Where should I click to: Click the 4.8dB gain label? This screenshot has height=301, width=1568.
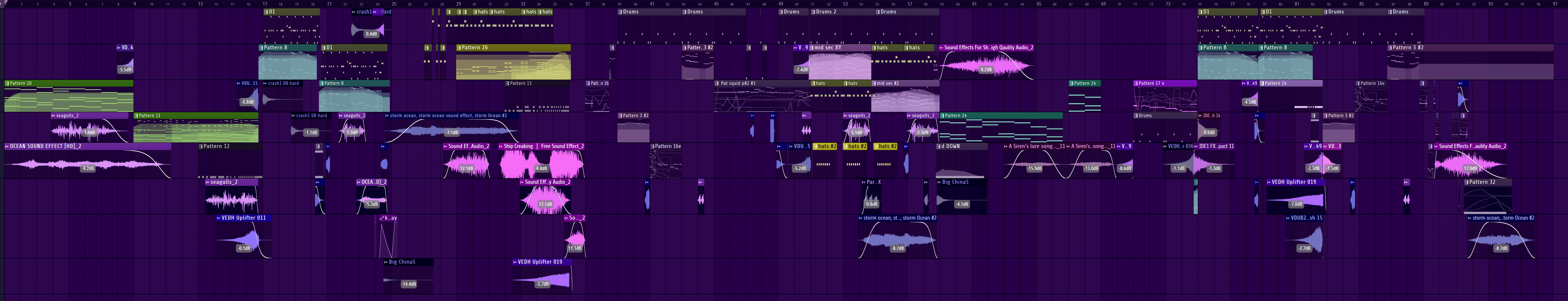coord(541,169)
